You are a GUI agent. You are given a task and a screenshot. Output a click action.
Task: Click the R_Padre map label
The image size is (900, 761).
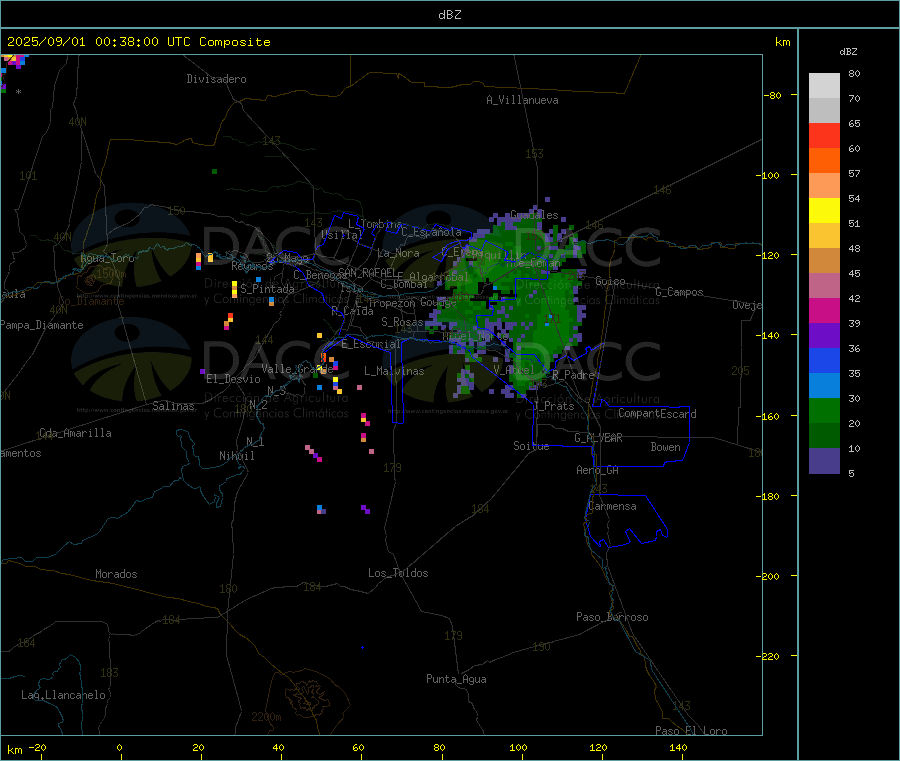click(573, 375)
